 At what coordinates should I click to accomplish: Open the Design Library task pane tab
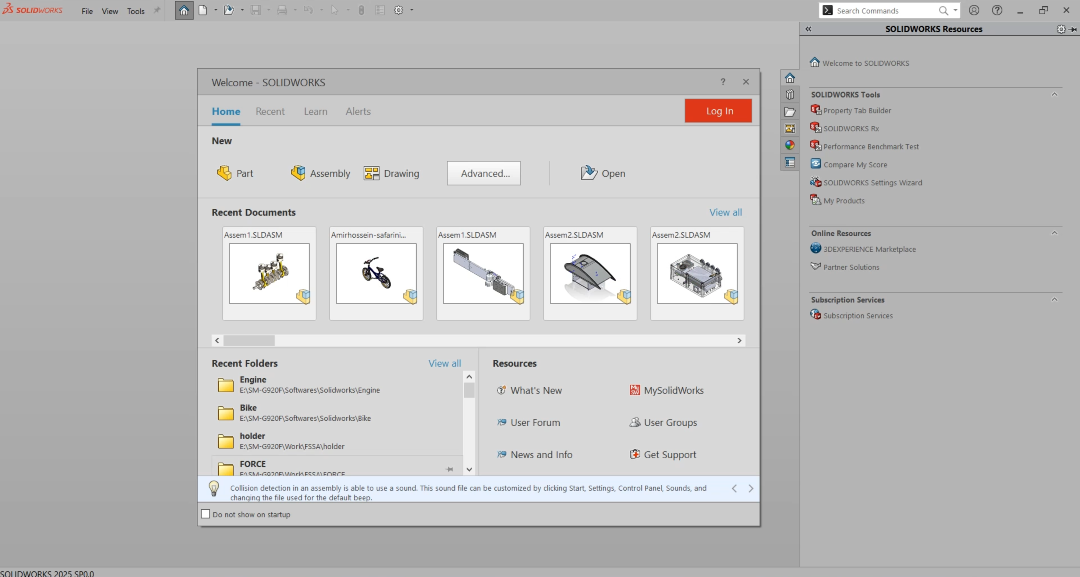click(790, 95)
